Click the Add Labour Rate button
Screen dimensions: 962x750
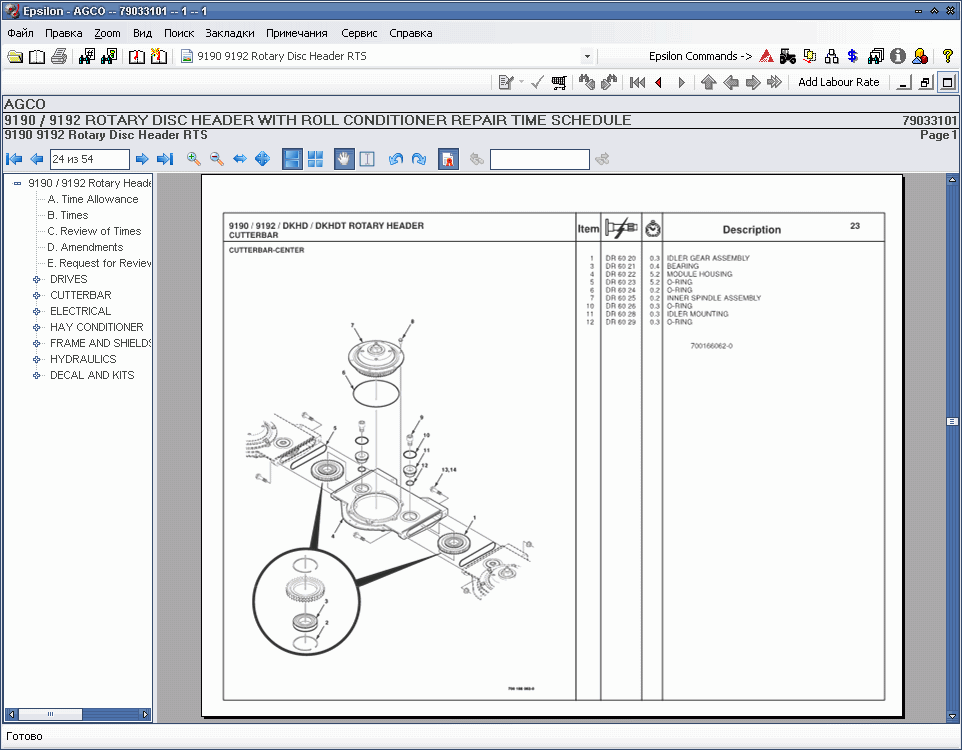click(838, 83)
